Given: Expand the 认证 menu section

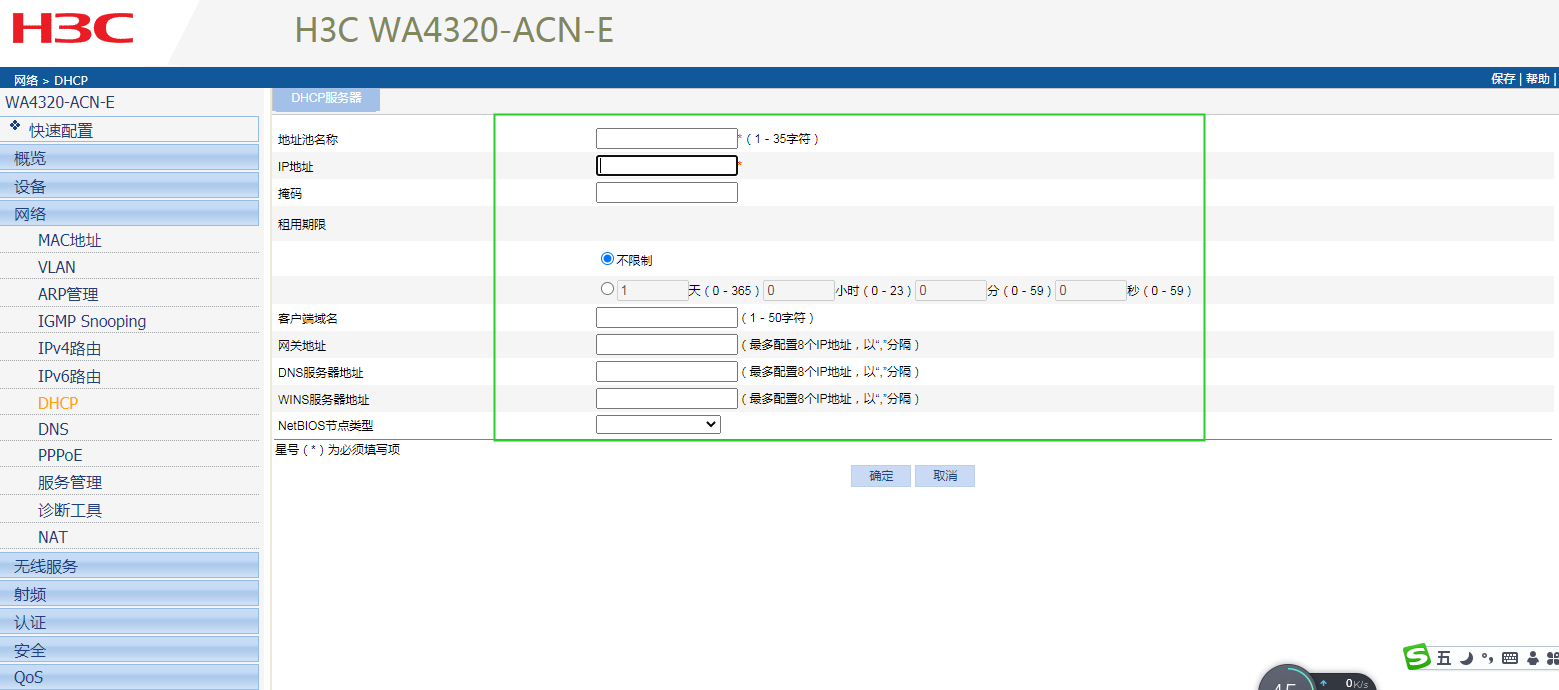Looking at the screenshot, I should point(130,622).
